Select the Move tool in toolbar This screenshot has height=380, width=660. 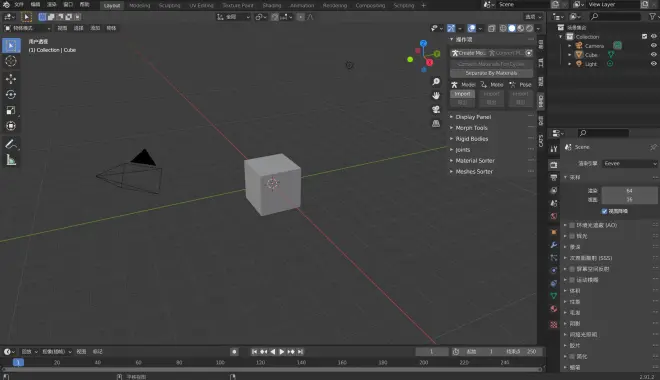coord(11,79)
